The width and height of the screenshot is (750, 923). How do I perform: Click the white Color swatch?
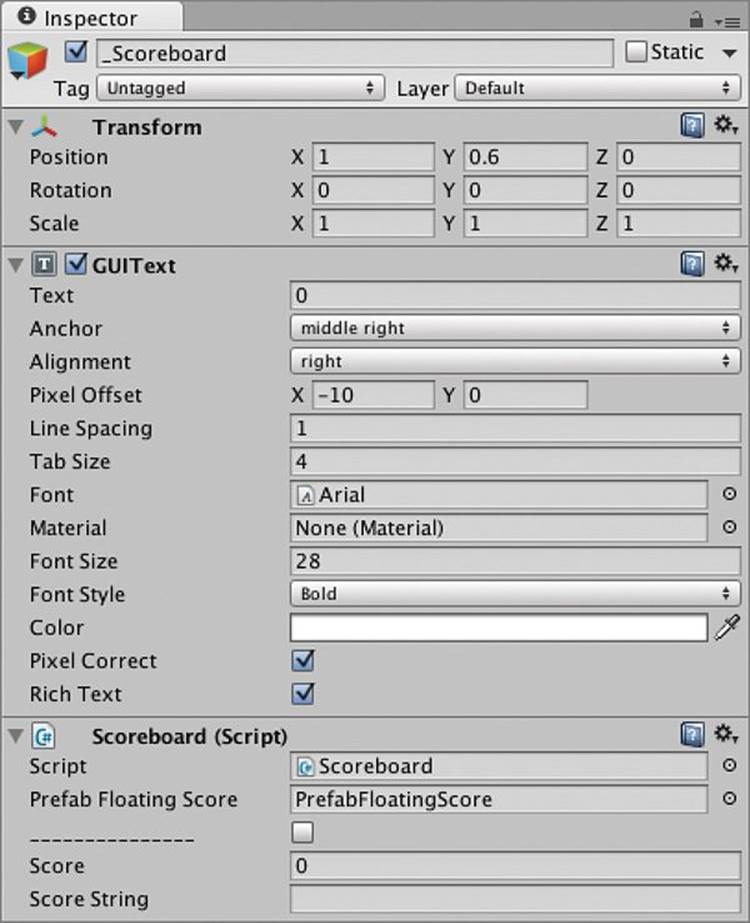[x=499, y=627]
